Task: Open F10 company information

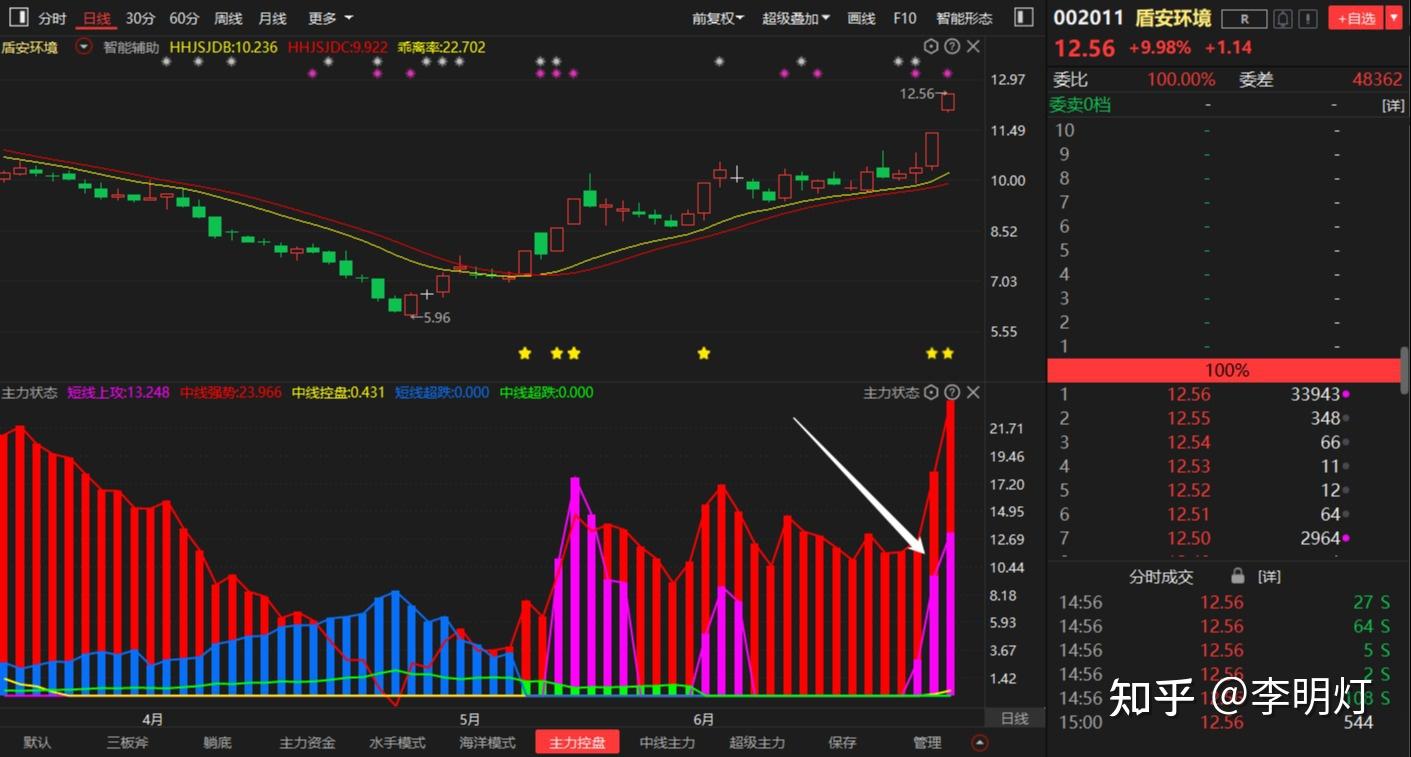Action: coord(904,18)
